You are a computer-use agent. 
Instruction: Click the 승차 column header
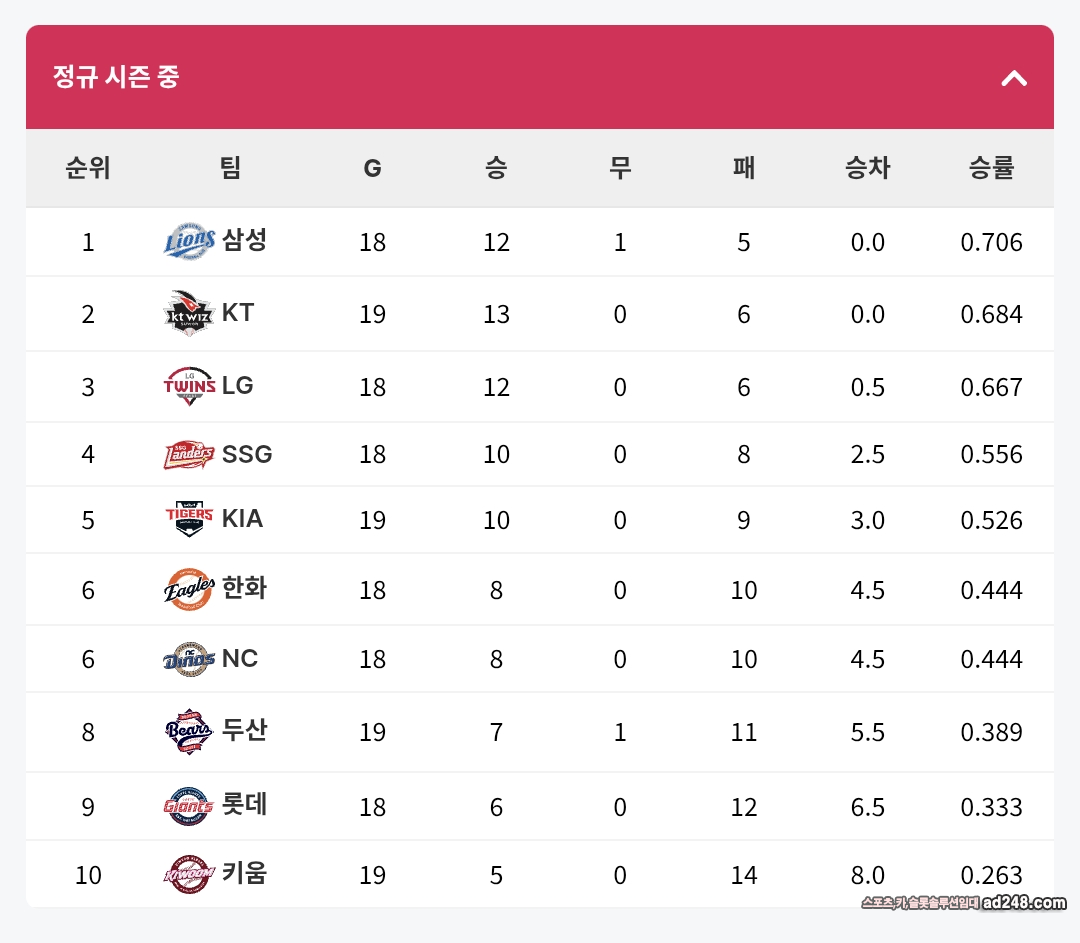(x=867, y=168)
